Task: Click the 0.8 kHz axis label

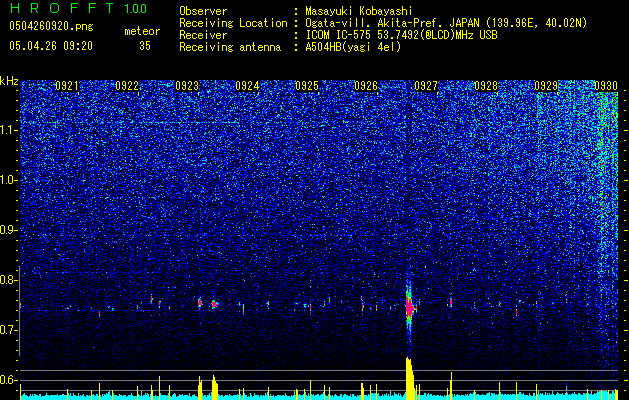Action: coord(9,280)
